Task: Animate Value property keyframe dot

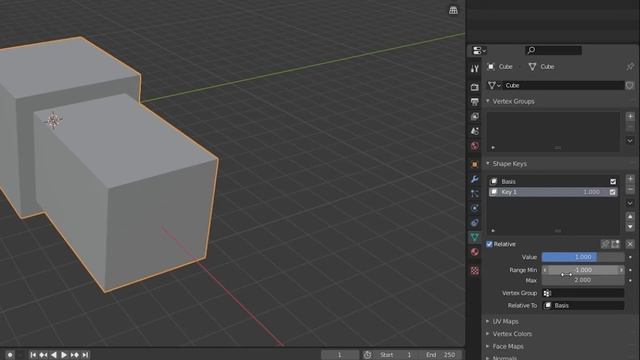Action: 631,257
